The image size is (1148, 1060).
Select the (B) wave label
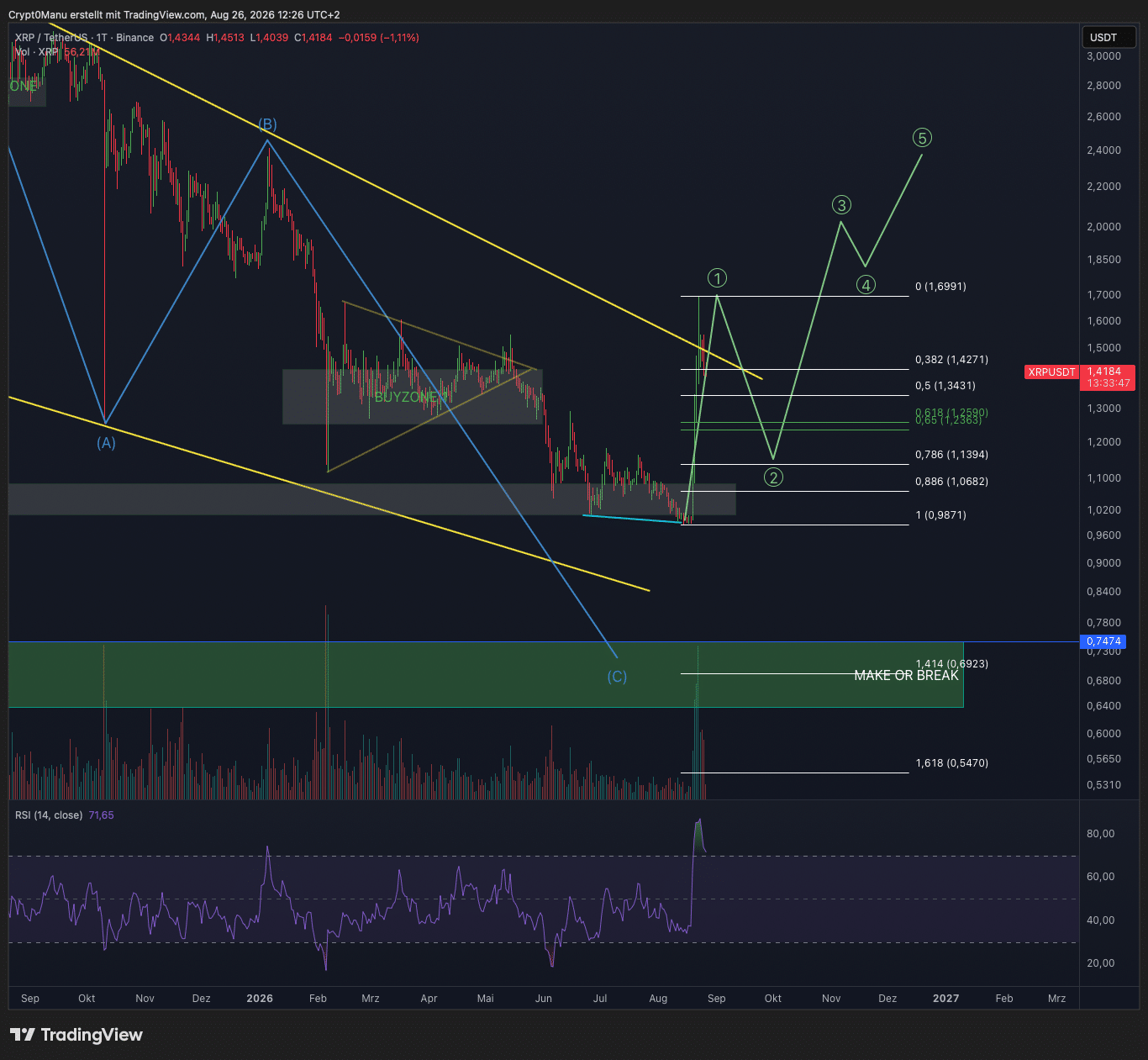(267, 124)
